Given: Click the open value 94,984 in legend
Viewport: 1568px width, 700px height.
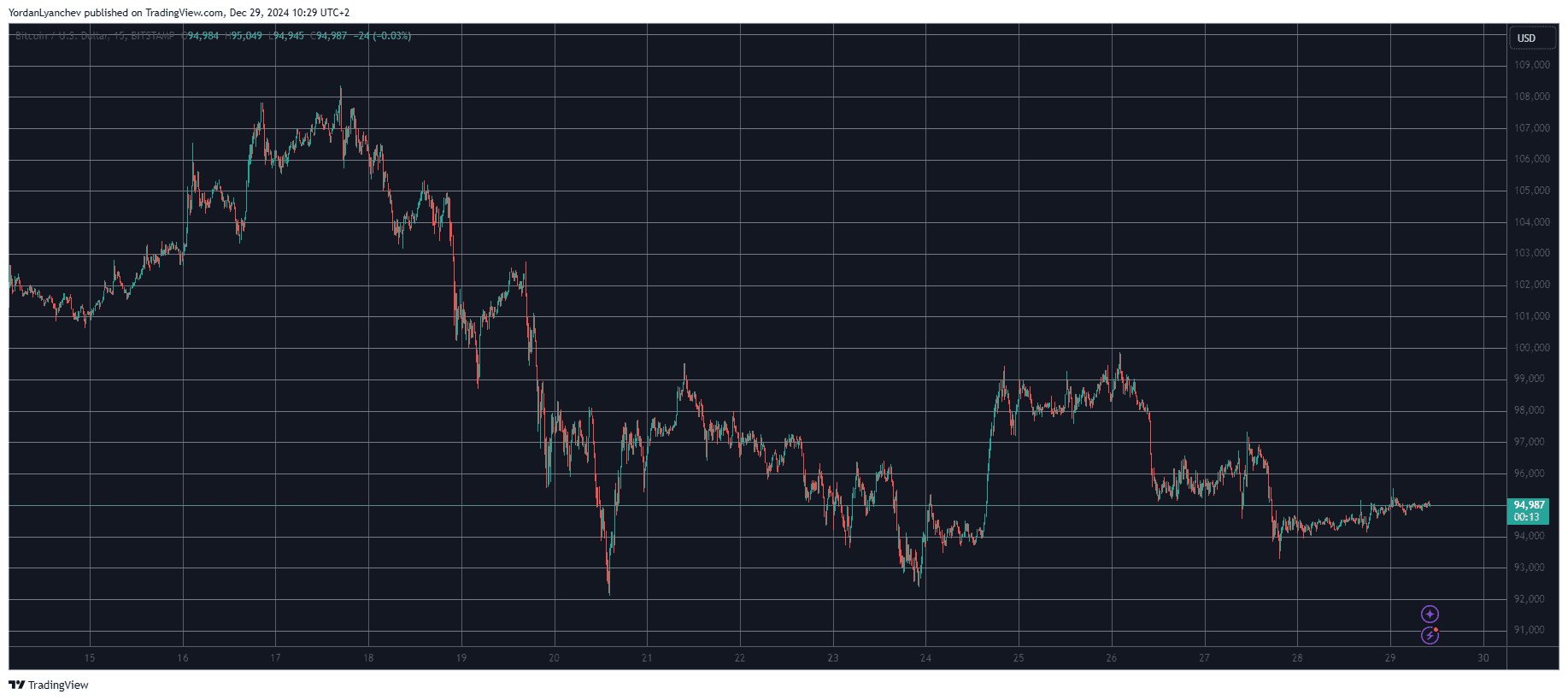Looking at the screenshot, I should (x=203, y=36).
